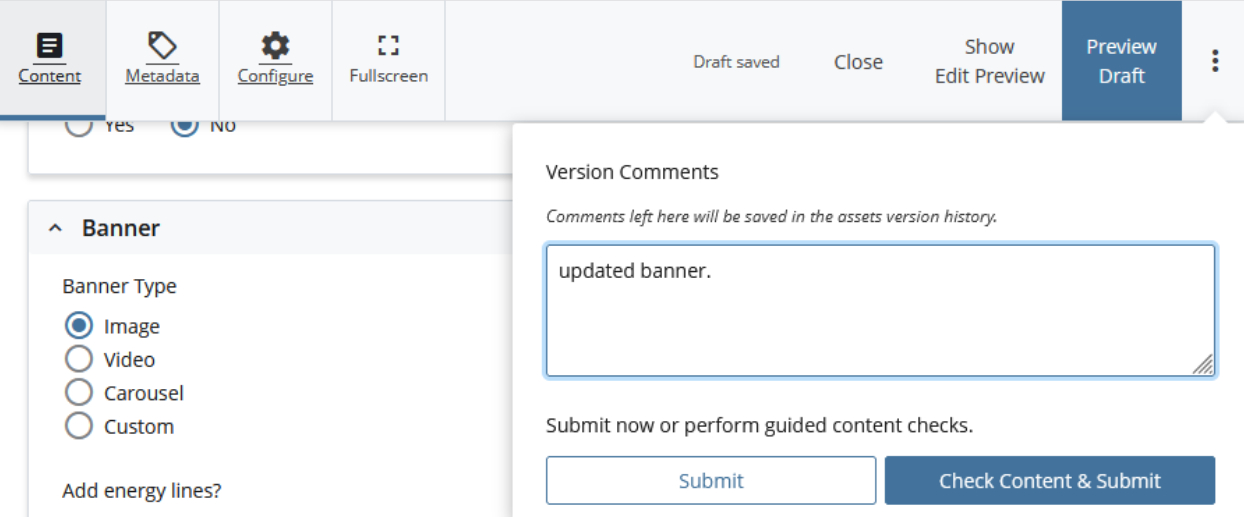Collapse the Banner section chevron
This screenshot has height=517, width=1244.
[55, 229]
